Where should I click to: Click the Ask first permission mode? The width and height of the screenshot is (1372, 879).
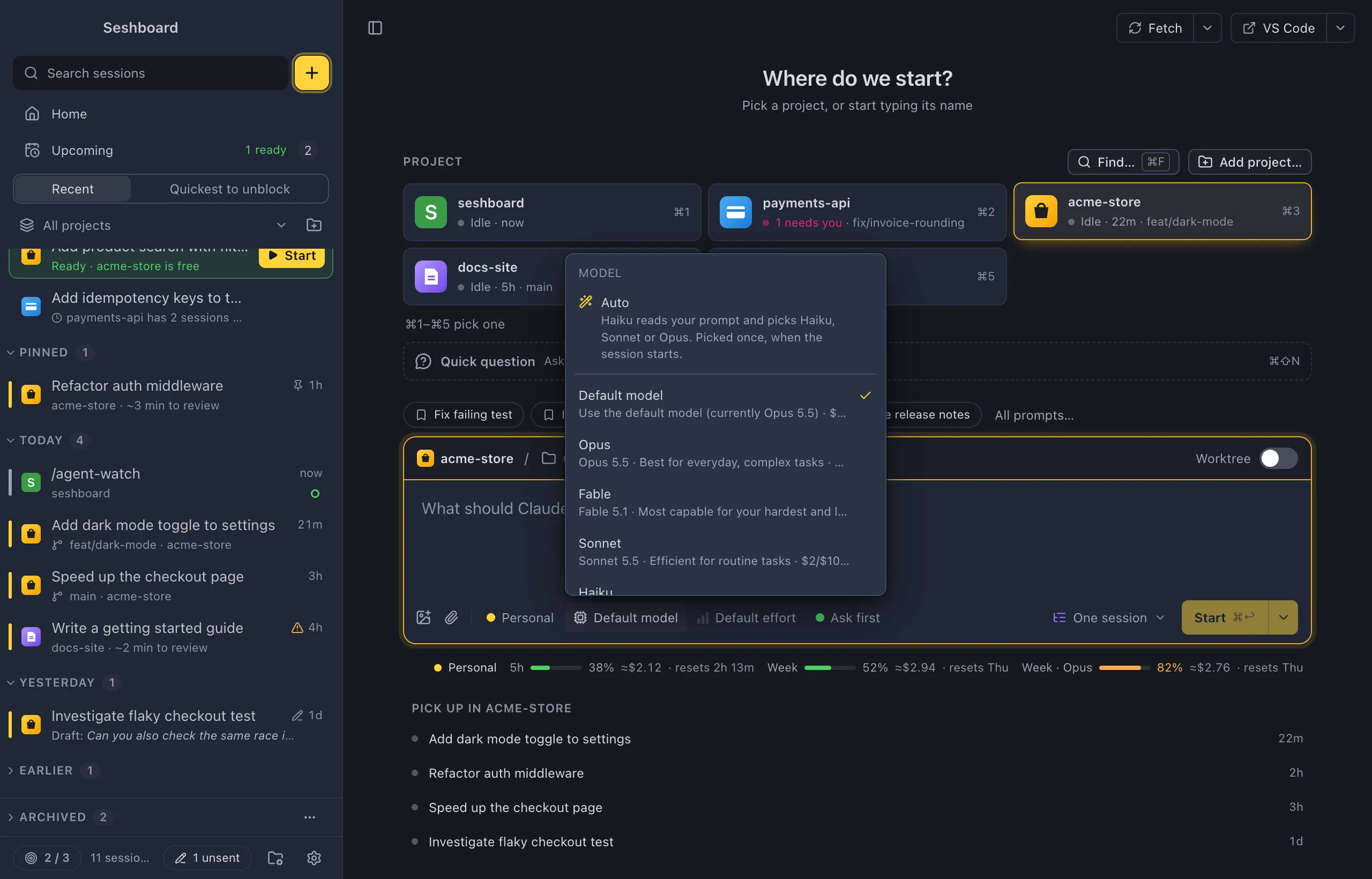[847, 617]
